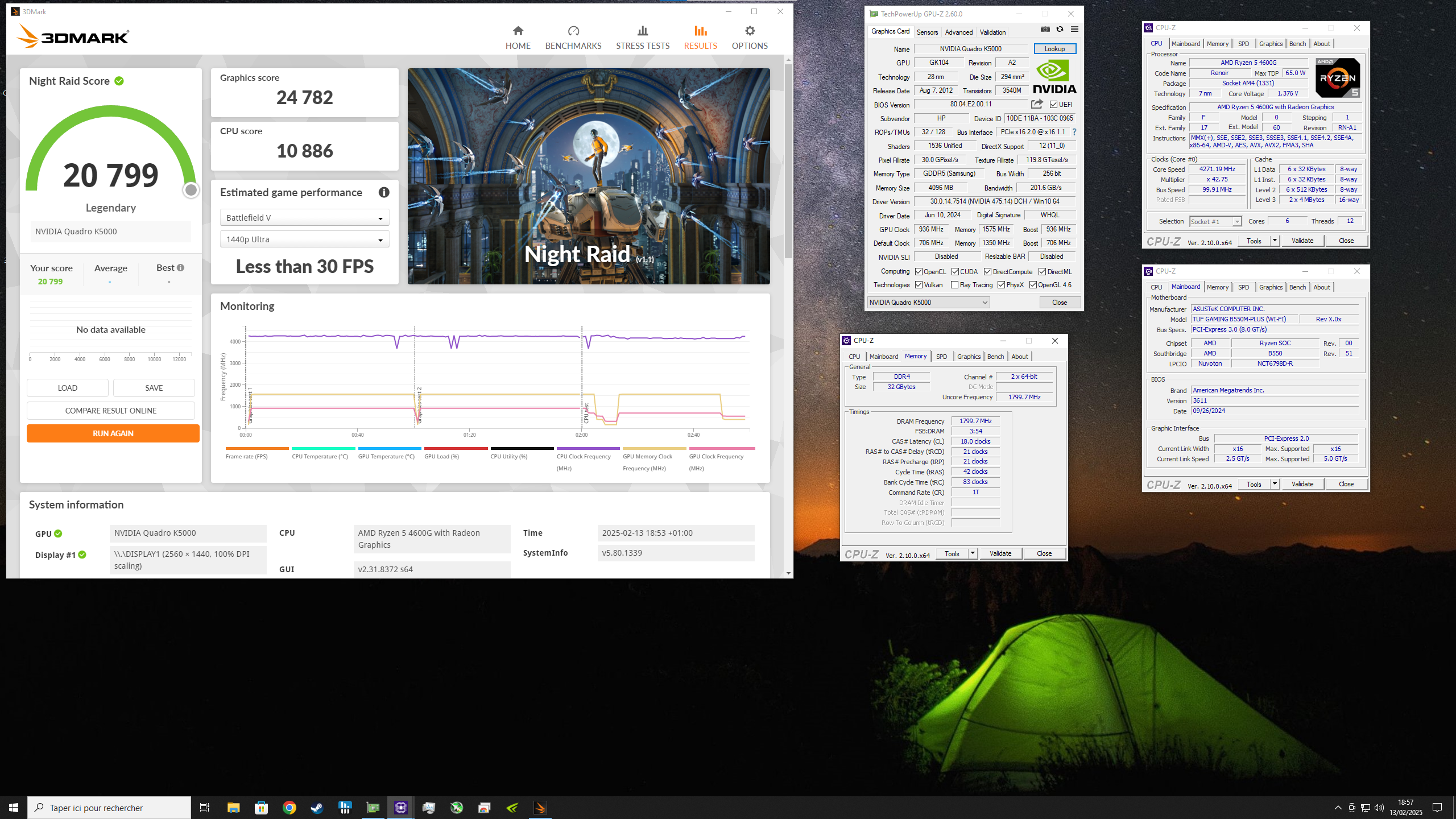This screenshot has height=819, width=1456.
Task: Open the GPU-Z hamburger menu
Action: (x=1074, y=30)
